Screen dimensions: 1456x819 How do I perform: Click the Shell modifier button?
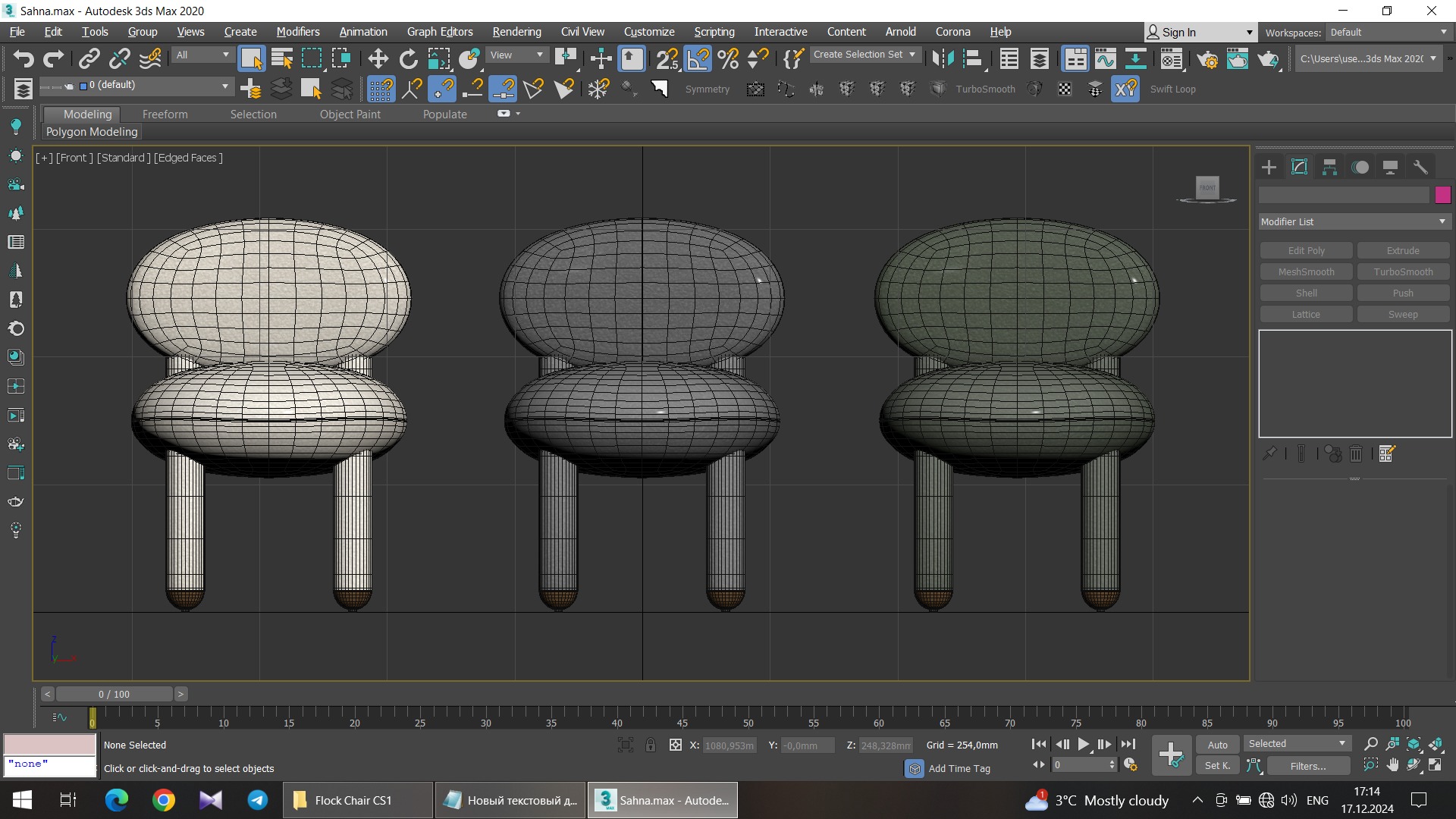[x=1306, y=293]
